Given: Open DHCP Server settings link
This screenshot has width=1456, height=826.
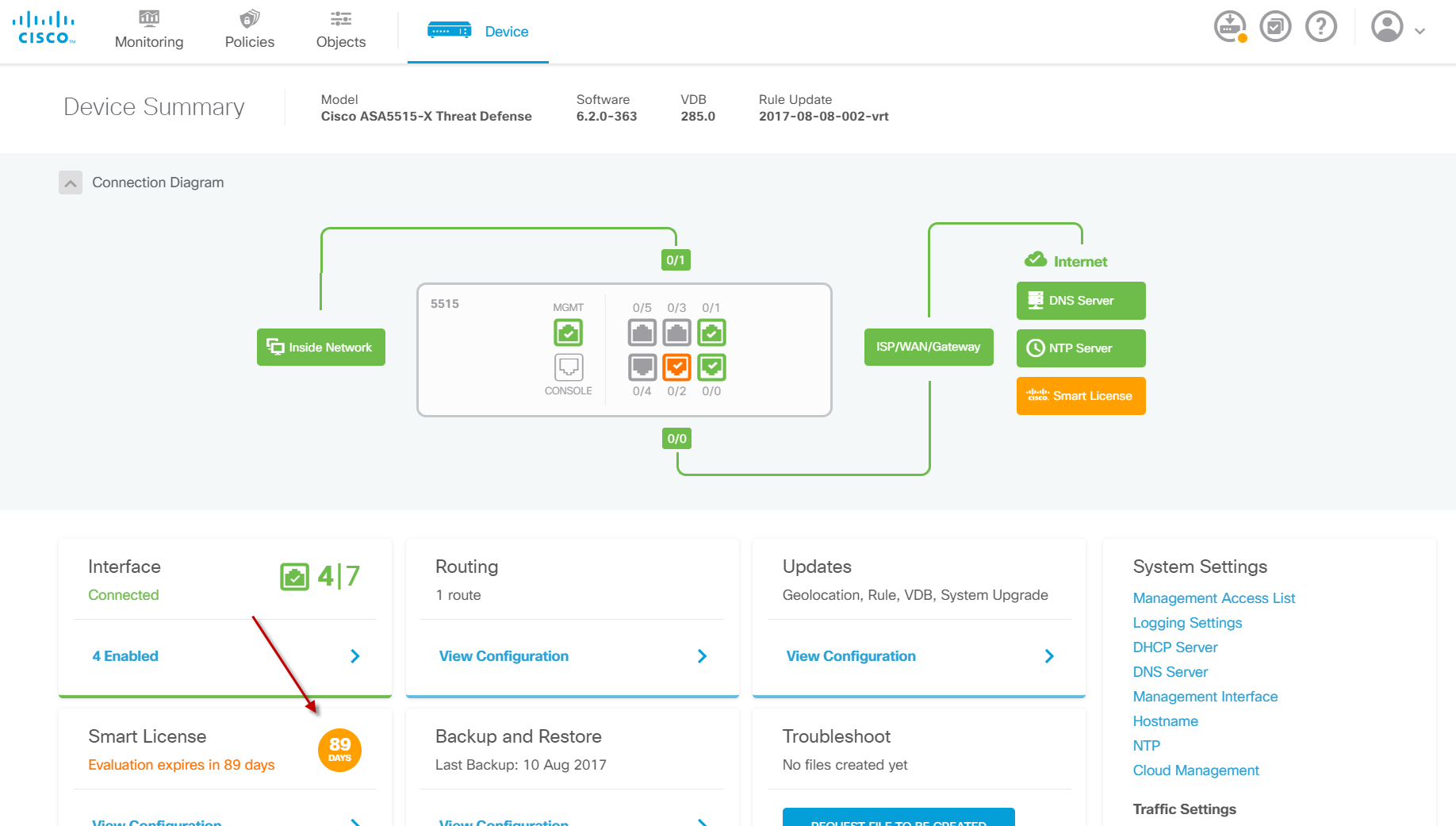Looking at the screenshot, I should click(x=1175, y=647).
